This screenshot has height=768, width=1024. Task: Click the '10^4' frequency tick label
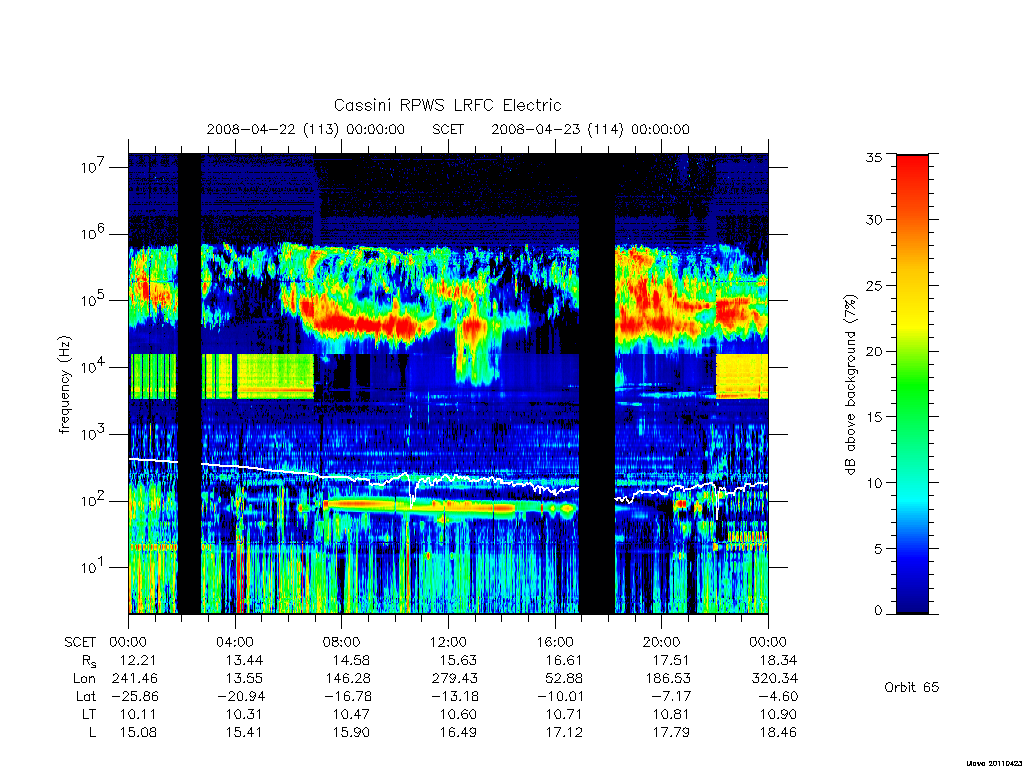pyautogui.click(x=93, y=367)
